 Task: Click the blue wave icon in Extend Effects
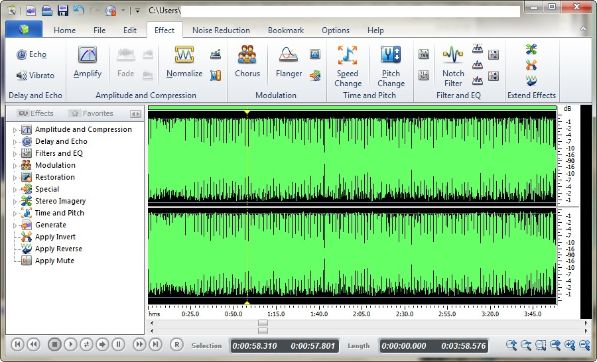point(532,80)
